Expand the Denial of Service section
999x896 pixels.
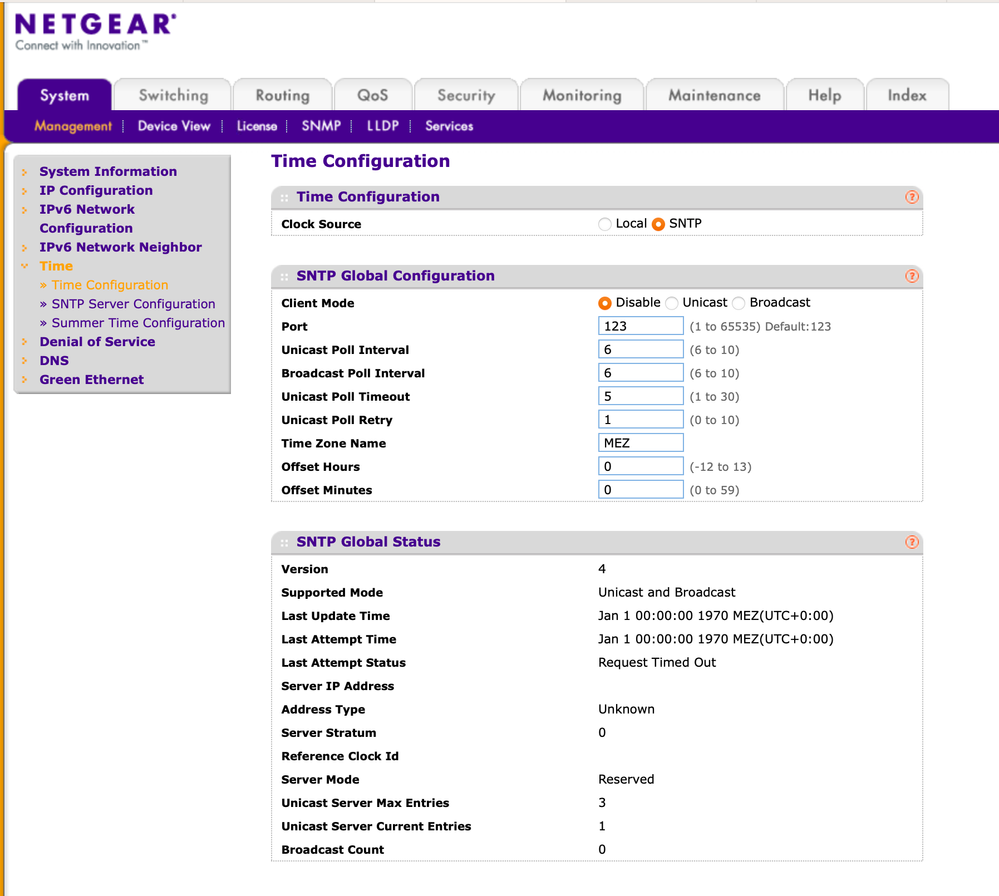(97, 342)
